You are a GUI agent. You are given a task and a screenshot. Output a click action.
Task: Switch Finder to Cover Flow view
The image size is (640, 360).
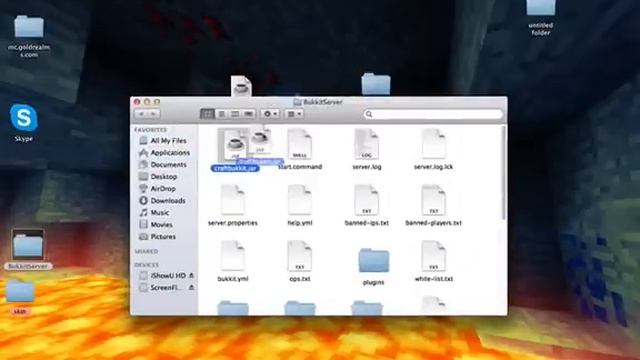[x=249, y=114]
